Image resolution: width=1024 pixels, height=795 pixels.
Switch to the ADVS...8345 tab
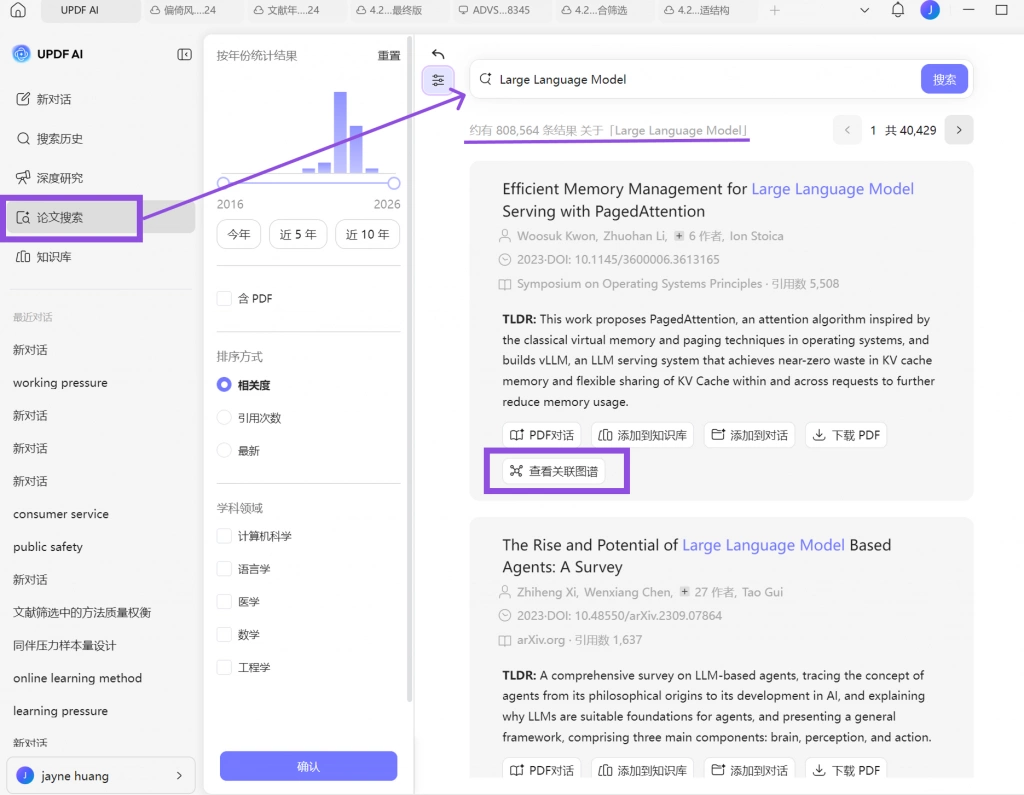(x=494, y=10)
